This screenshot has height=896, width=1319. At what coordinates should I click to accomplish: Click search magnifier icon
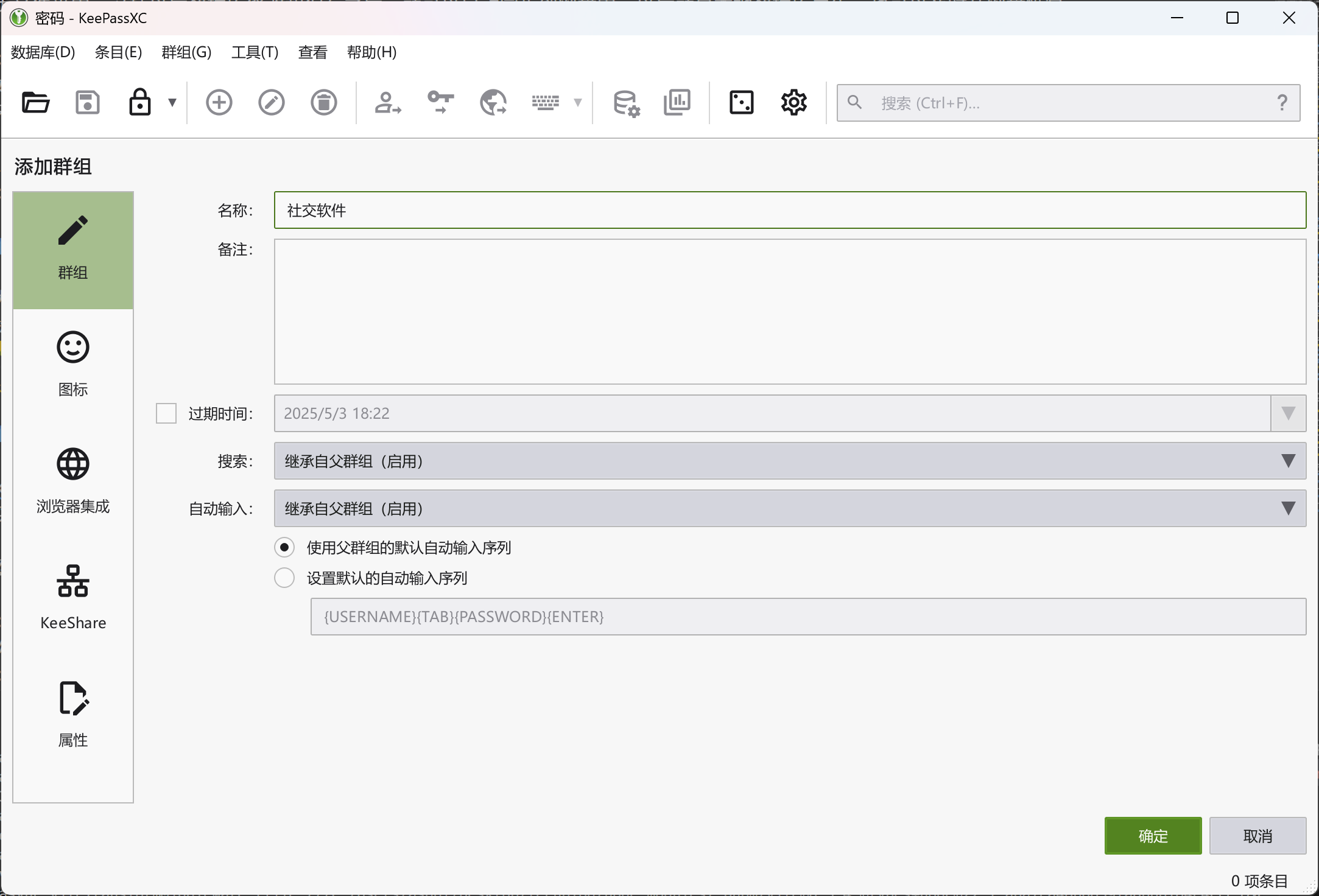click(855, 102)
